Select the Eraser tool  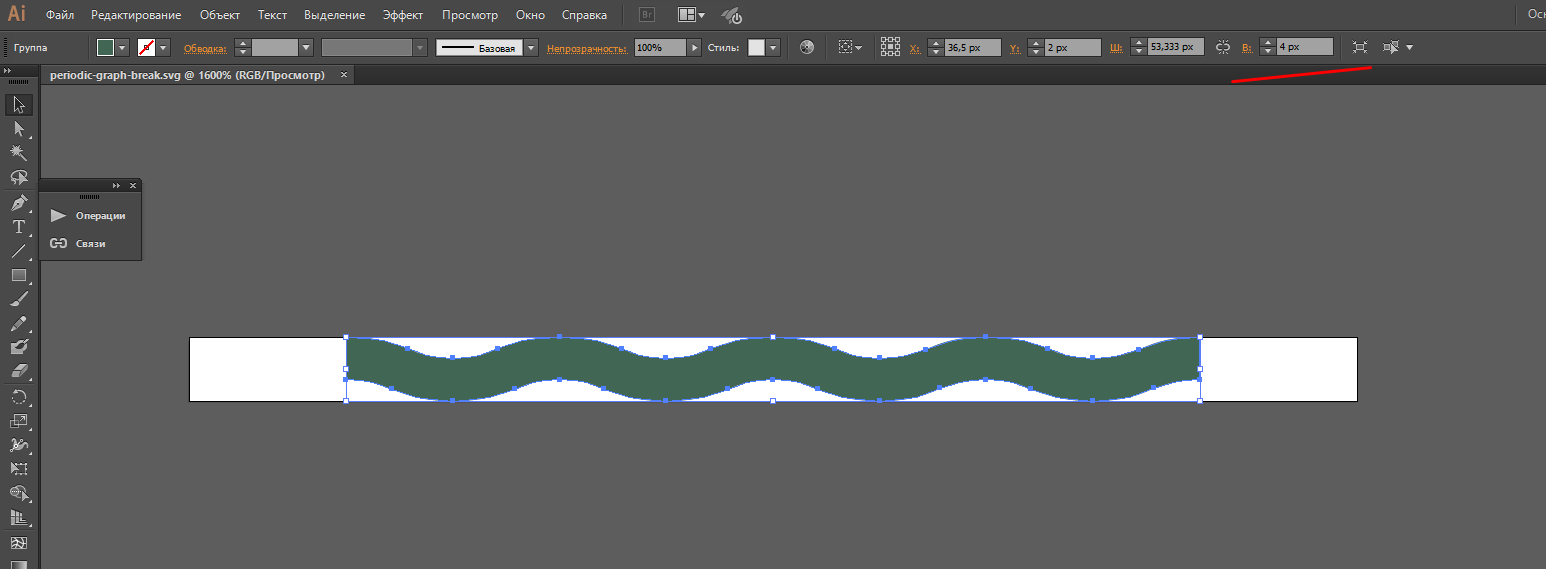pos(18,371)
